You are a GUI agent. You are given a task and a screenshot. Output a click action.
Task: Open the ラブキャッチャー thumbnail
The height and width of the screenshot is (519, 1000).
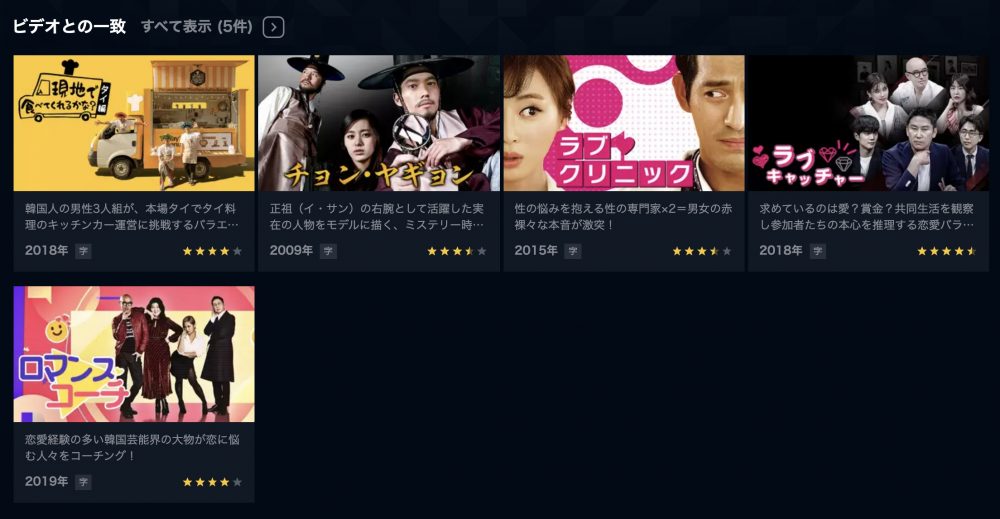[869, 123]
